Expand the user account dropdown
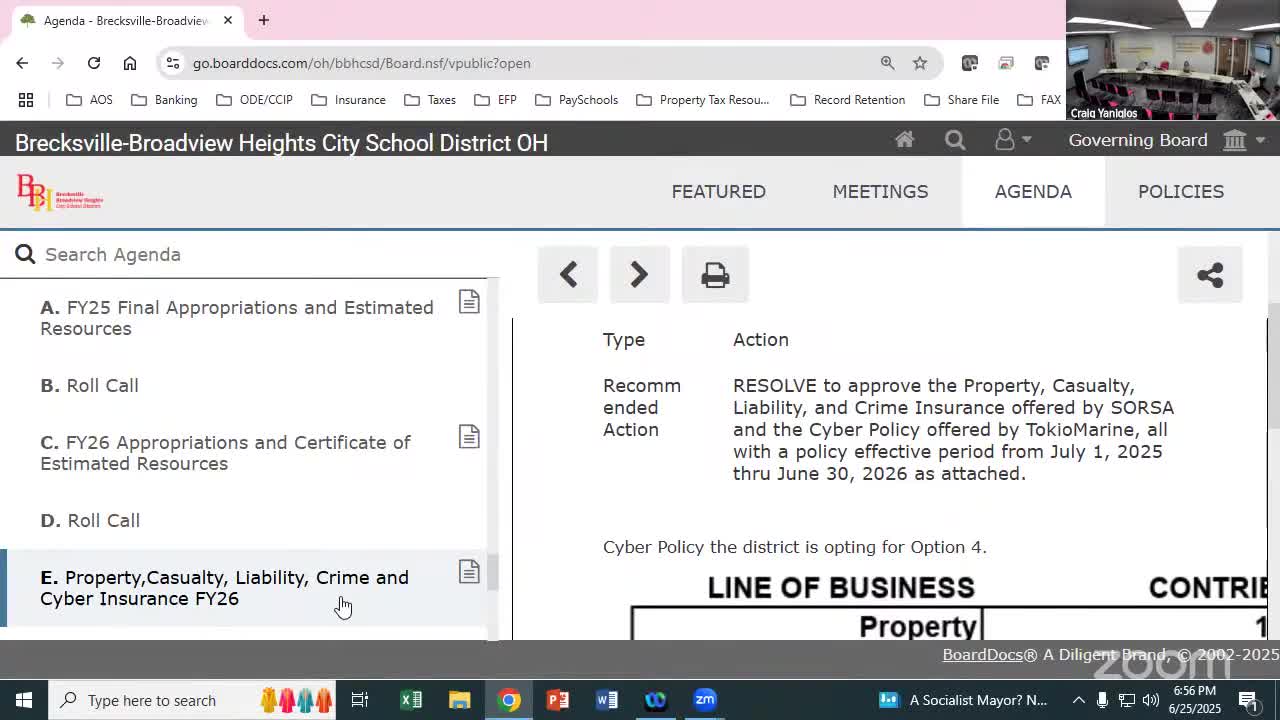Viewport: 1280px width, 720px height. click(x=1012, y=140)
